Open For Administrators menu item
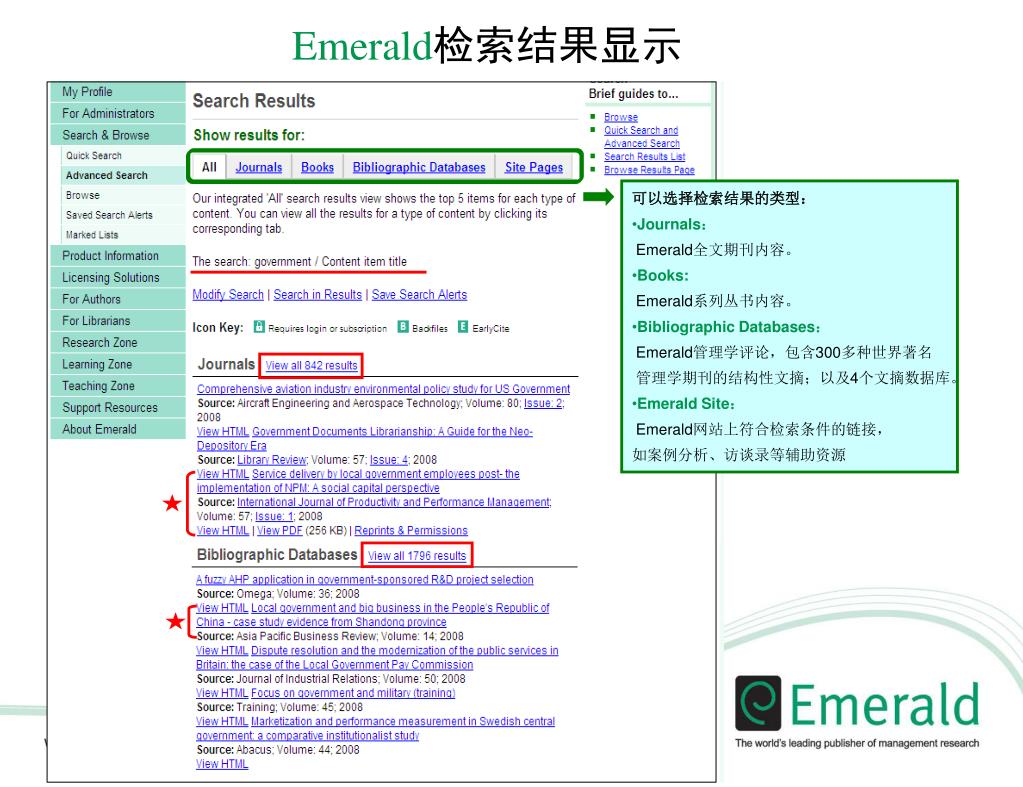 point(118,114)
